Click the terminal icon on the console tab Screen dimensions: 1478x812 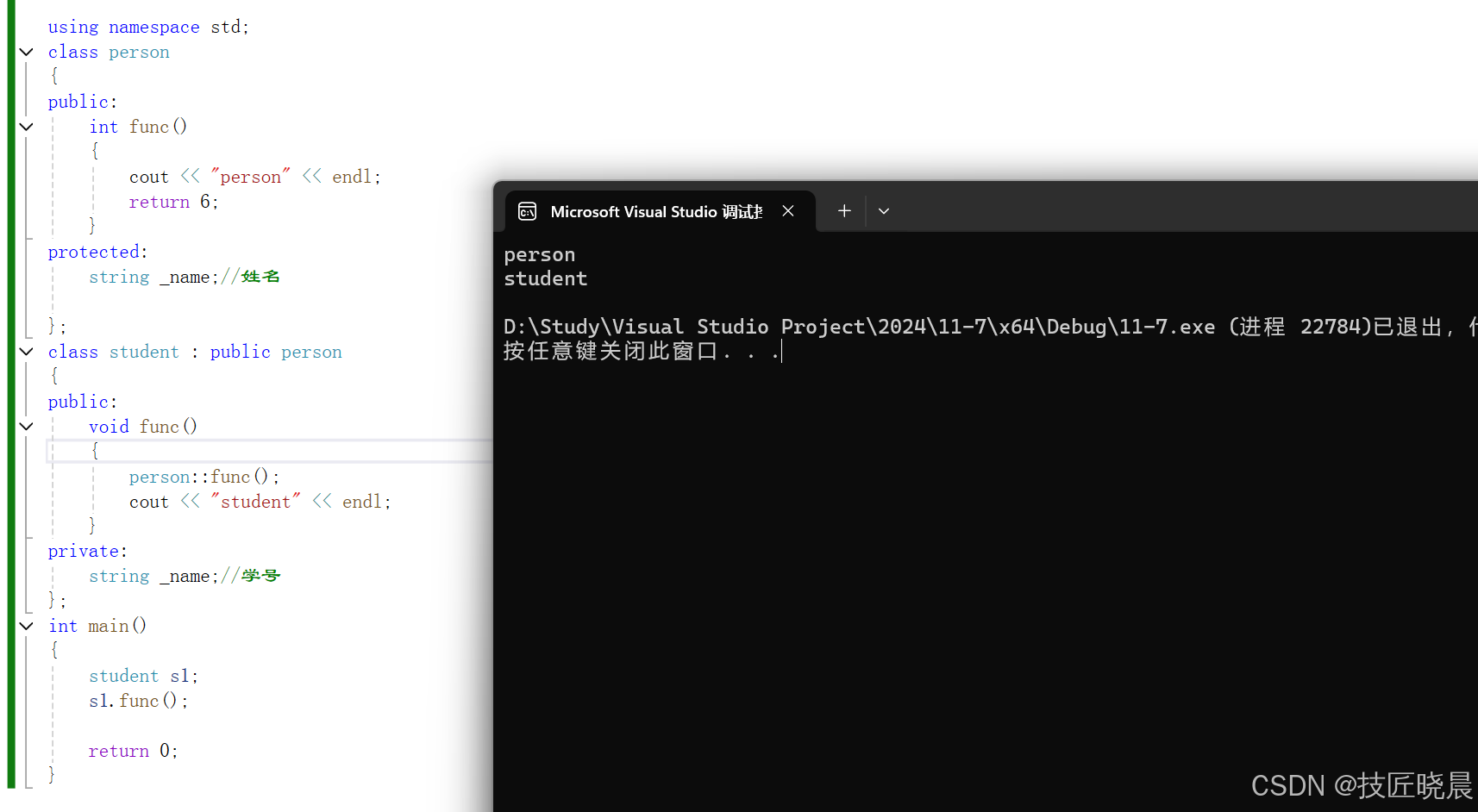(527, 211)
